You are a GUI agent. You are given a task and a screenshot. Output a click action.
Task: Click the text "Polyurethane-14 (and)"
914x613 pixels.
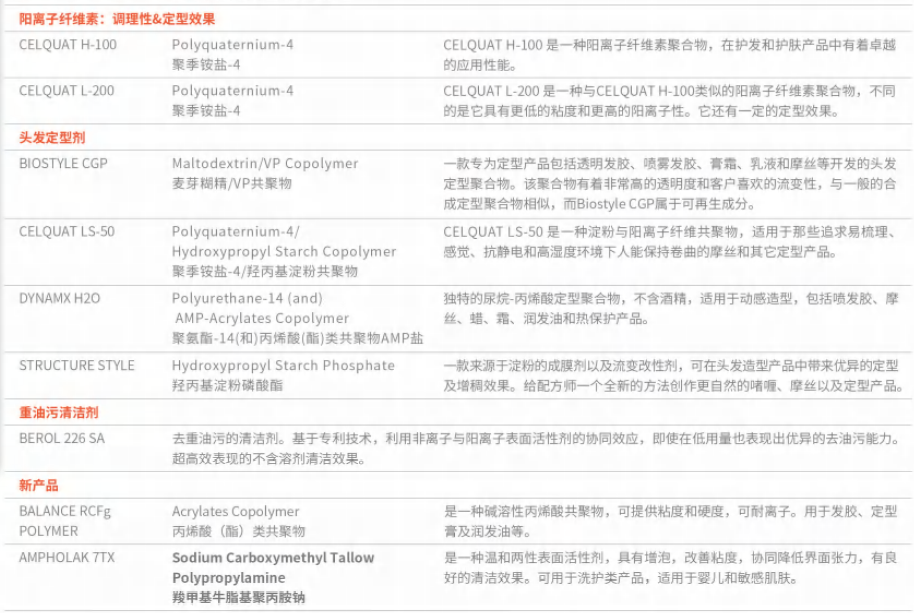click(247, 299)
